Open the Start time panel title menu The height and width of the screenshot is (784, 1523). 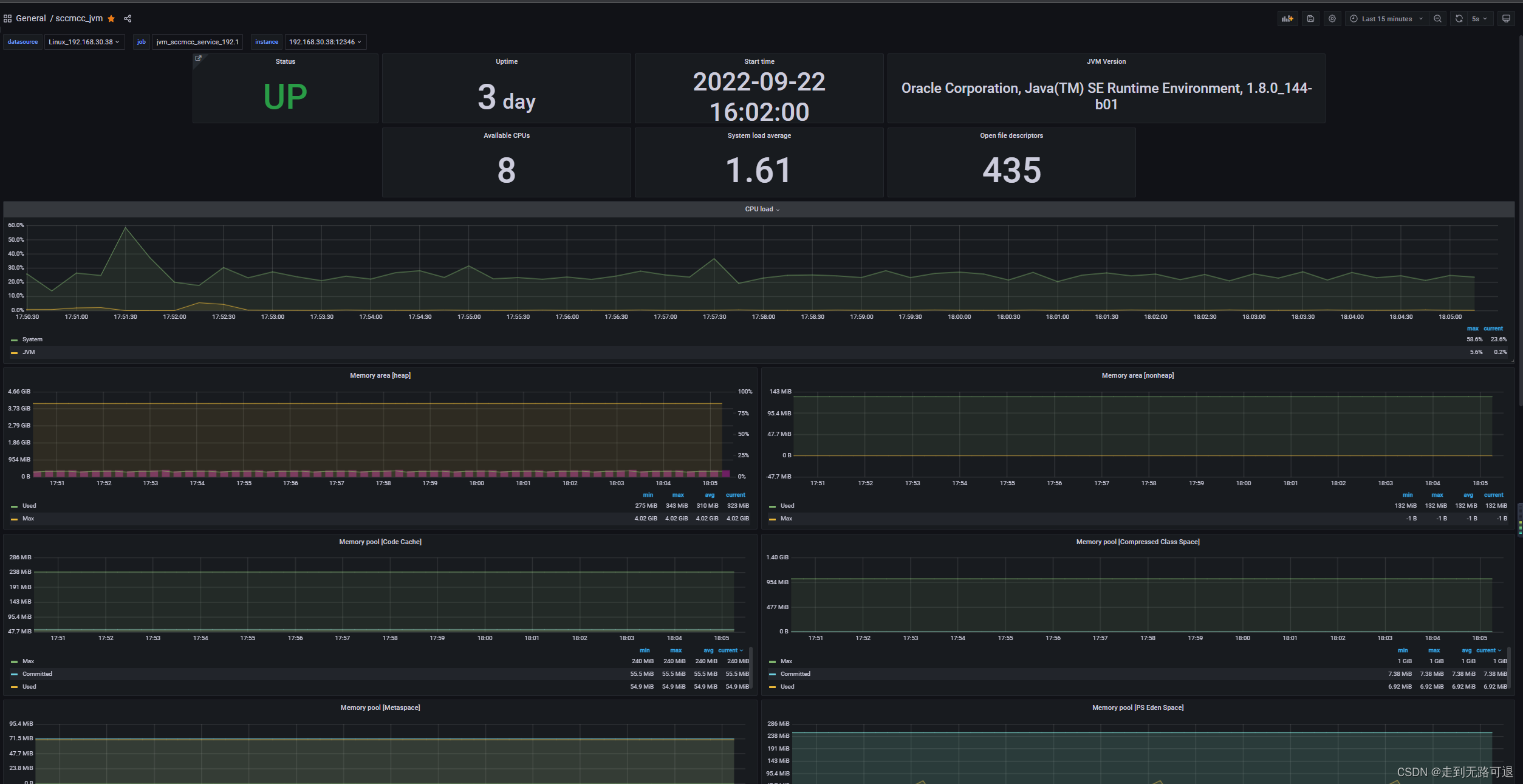coord(759,61)
